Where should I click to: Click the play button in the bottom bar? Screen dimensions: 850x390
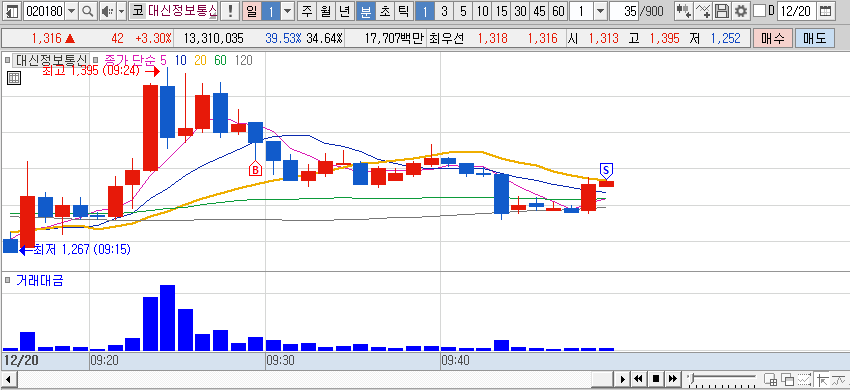coord(623,379)
